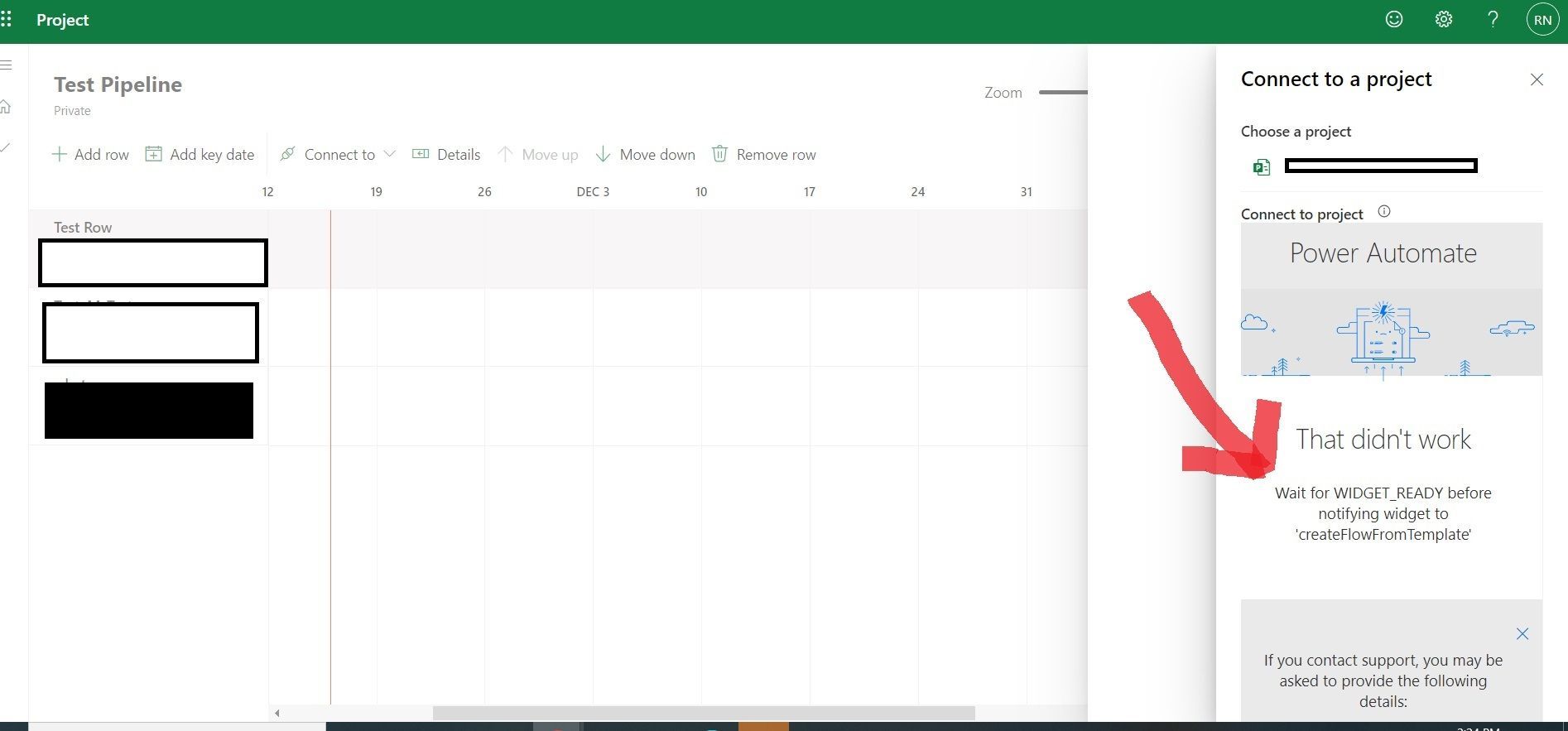Click Move down arrow button

(646, 154)
